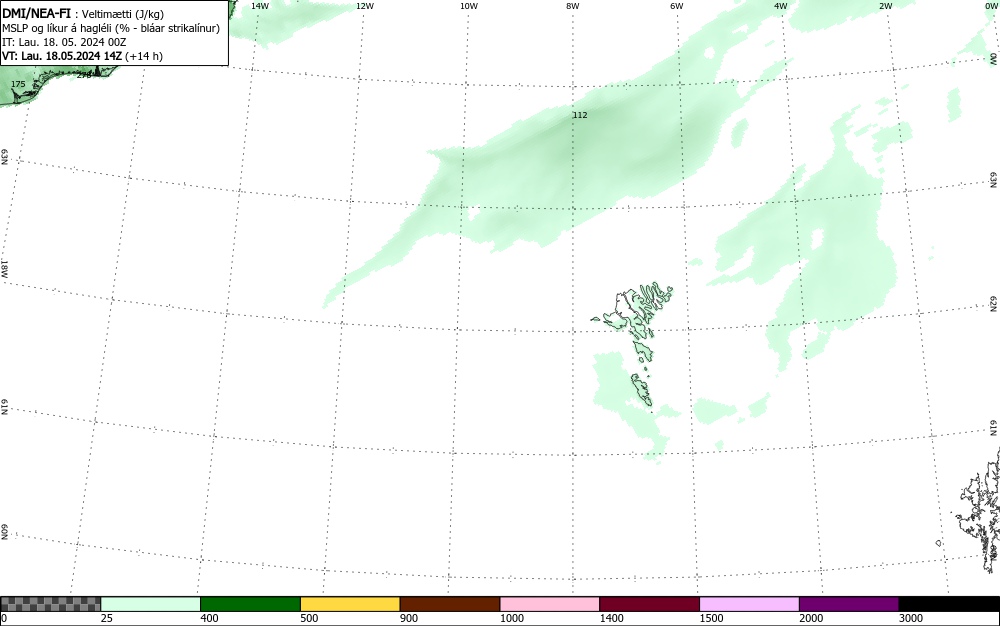Viewport: 1000px width, 626px height.
Task: Click the purple 2000-3000 legend swatch
Action: click(849, 604)
